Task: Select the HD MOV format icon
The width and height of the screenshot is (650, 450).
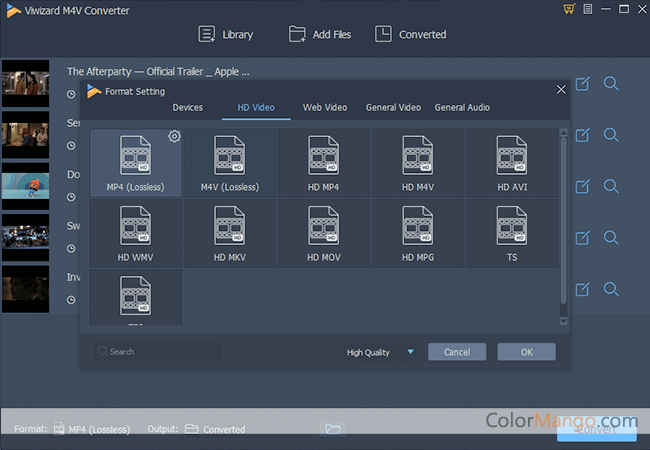Action: click(x=323, y=226)
